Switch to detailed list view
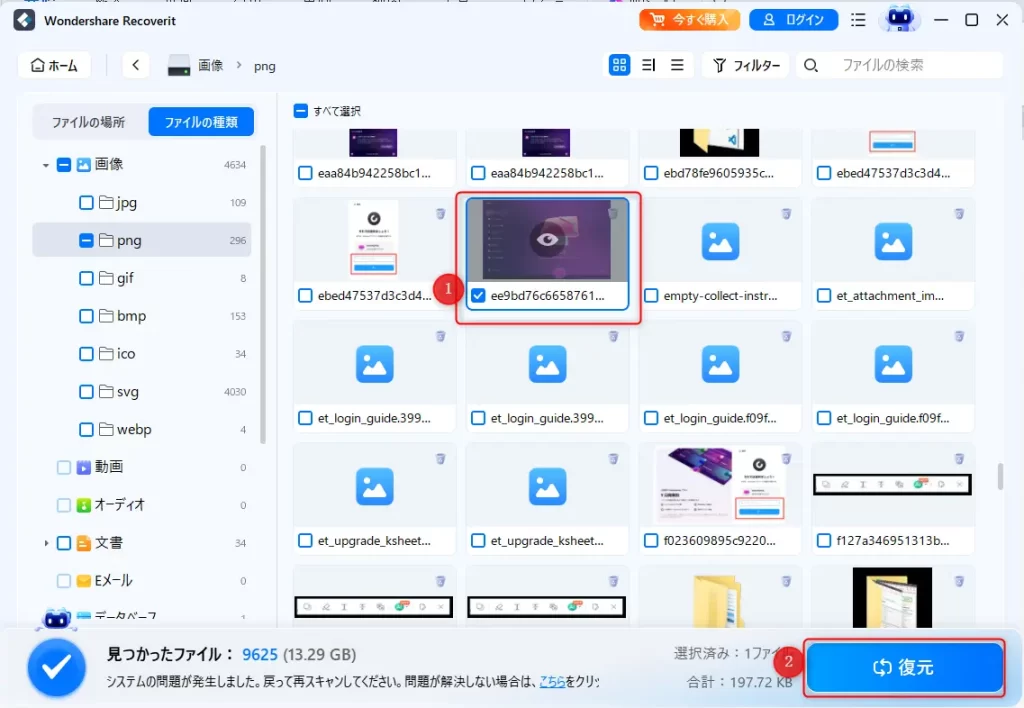Image resolution: width=1024 pixels, height=708 pixels. tap(647, 64)
